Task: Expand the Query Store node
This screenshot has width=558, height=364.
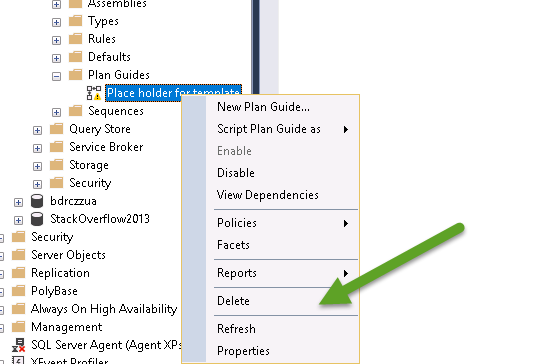Action: click(37, 130)
